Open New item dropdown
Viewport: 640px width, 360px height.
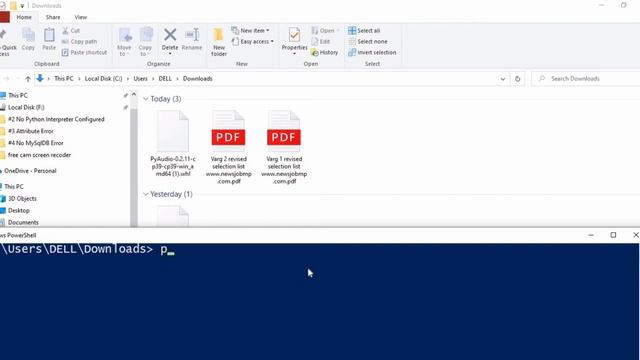(251, 31)
